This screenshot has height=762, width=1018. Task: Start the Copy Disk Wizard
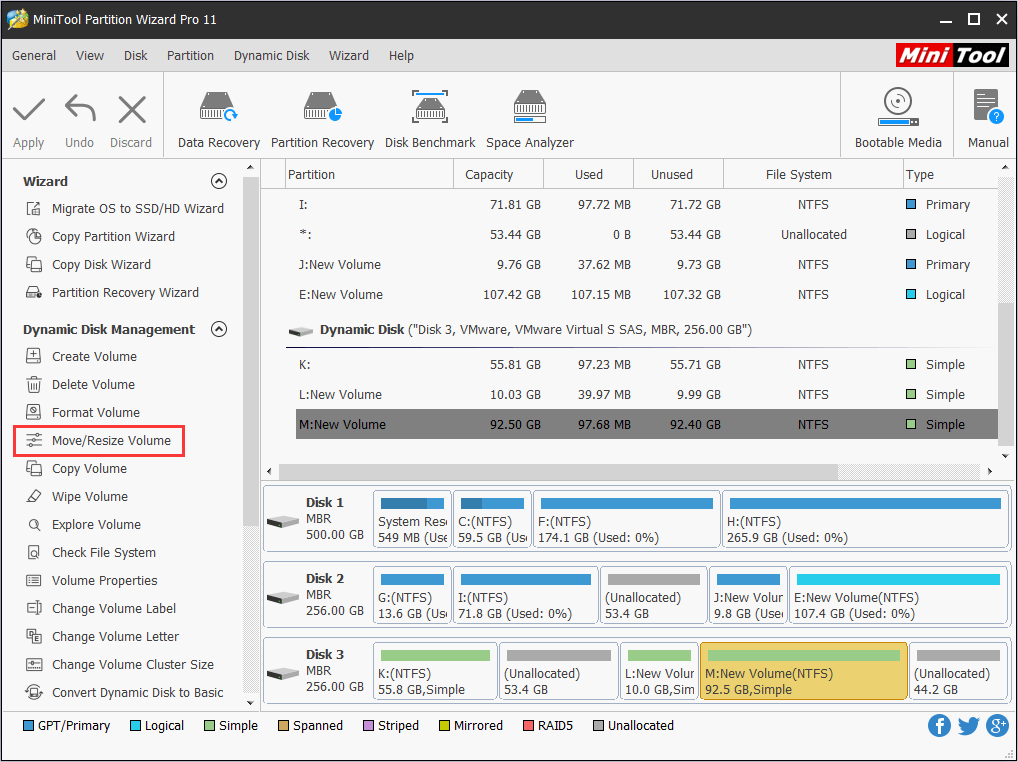(x=88, y=264)
